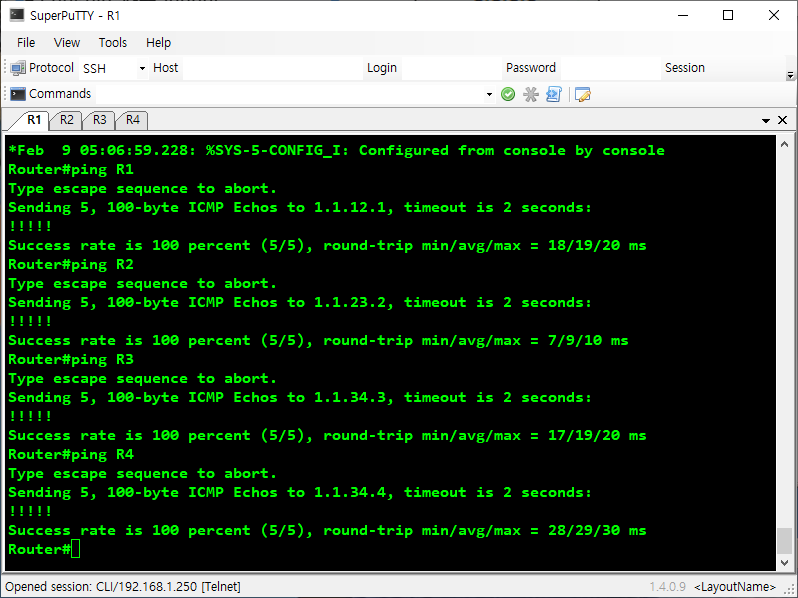
Task: Close the active R1 document tab
Action: point(783,120)
